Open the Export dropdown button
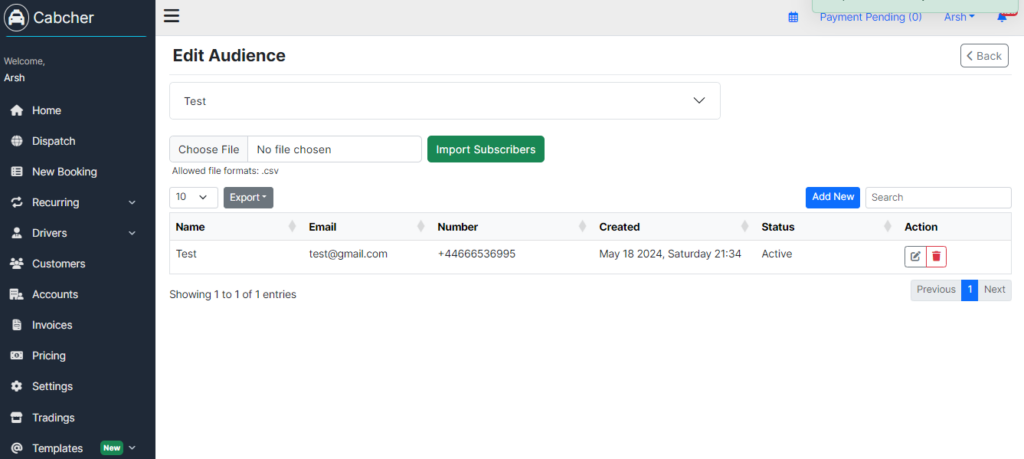Screen dimensions: 1024x459 tap(248, 197)
